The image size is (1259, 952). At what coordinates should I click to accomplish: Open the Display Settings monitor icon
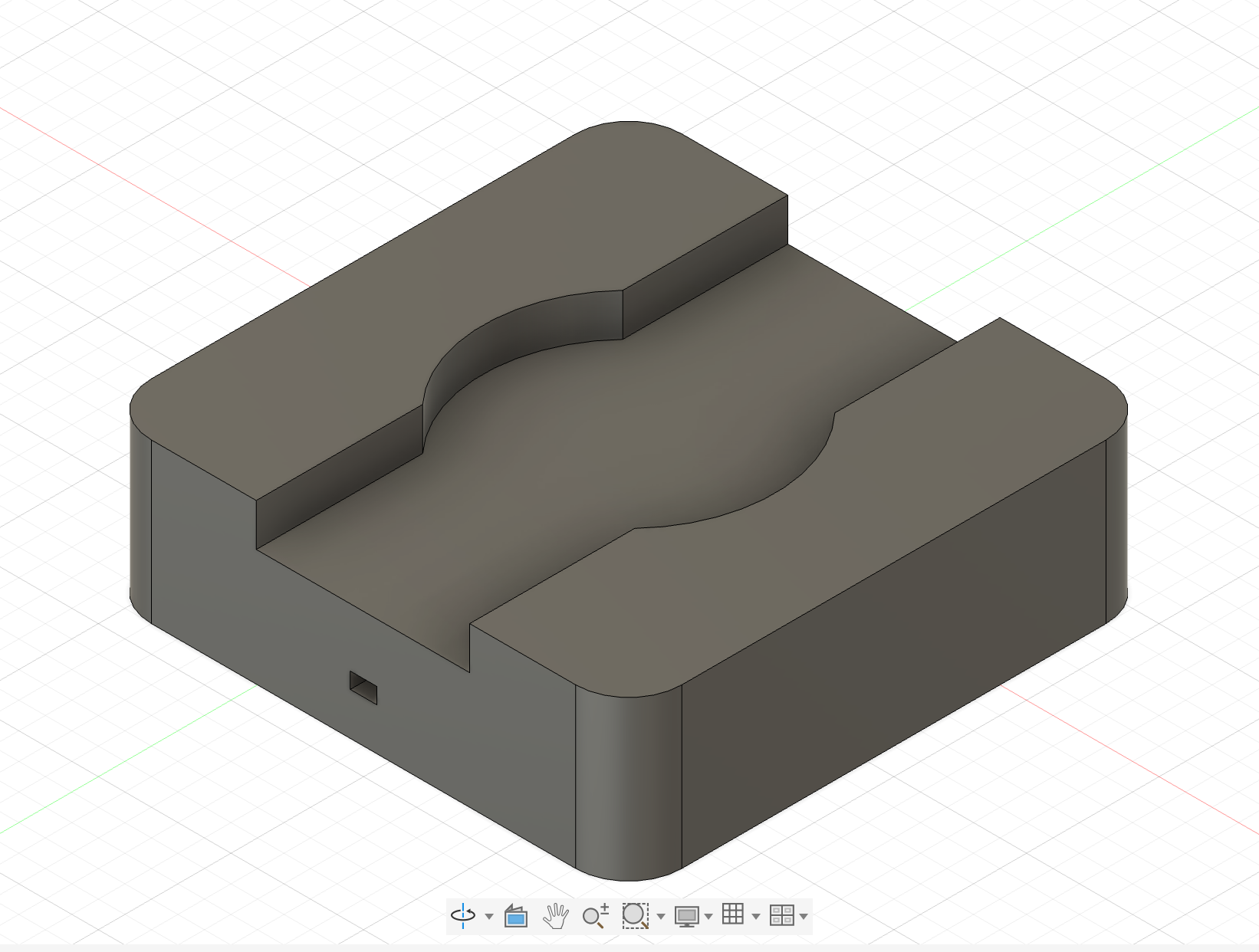coord(686,916)
